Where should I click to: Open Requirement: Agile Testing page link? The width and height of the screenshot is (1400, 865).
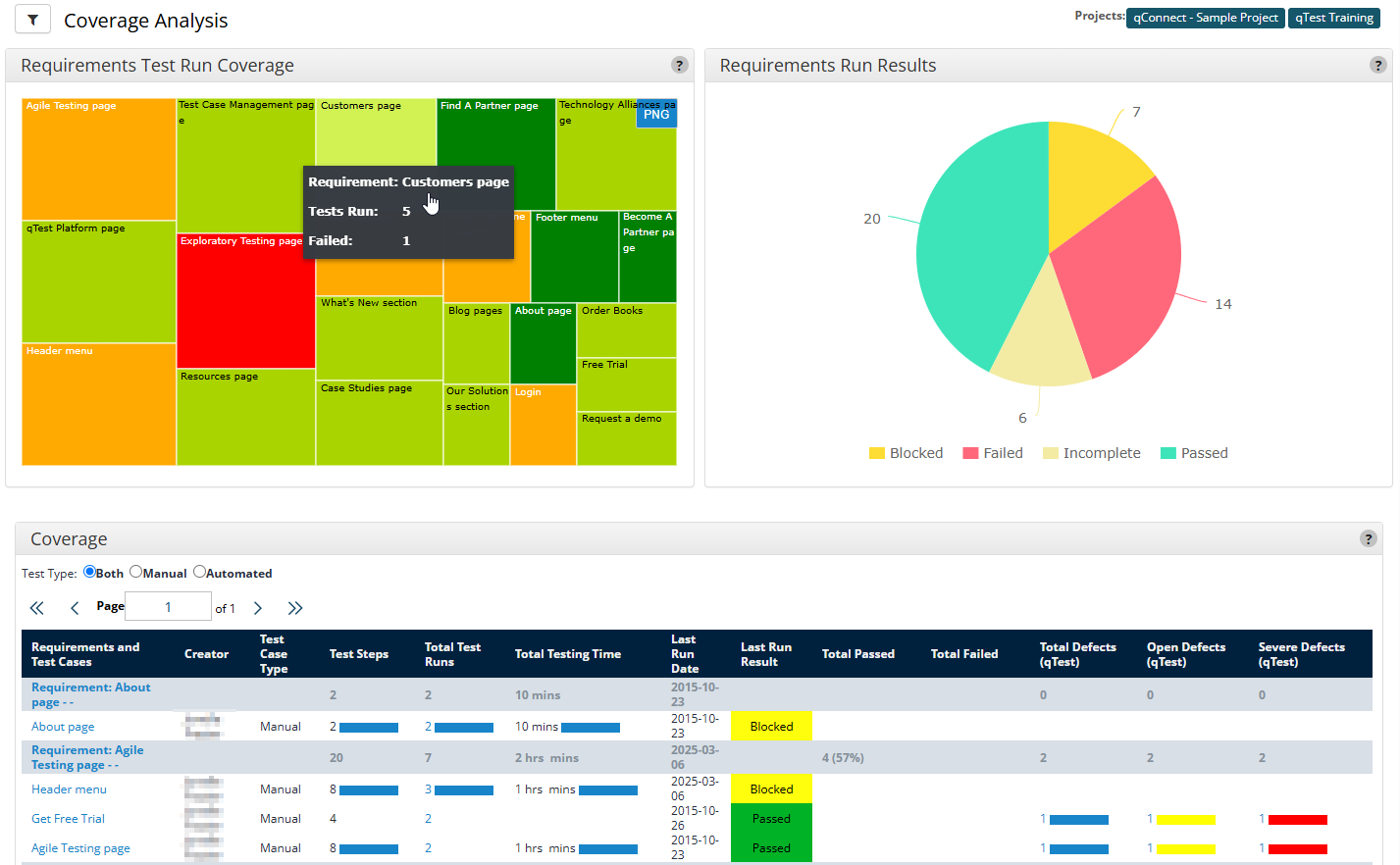tap(87, 757)
